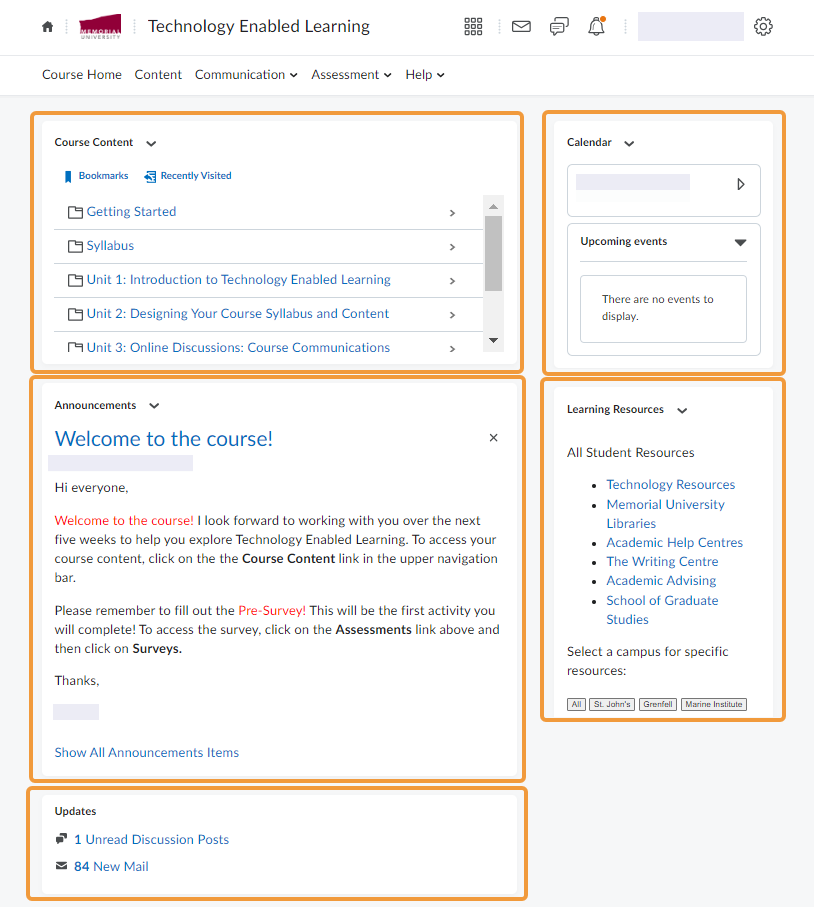The image size is (814, 907).
Task: Open the Communication dropdown menu
Action: pos(246,75)
